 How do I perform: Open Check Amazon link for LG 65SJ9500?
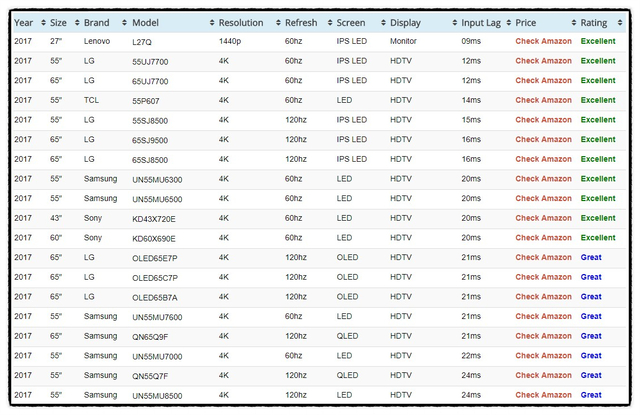(543, 140)
